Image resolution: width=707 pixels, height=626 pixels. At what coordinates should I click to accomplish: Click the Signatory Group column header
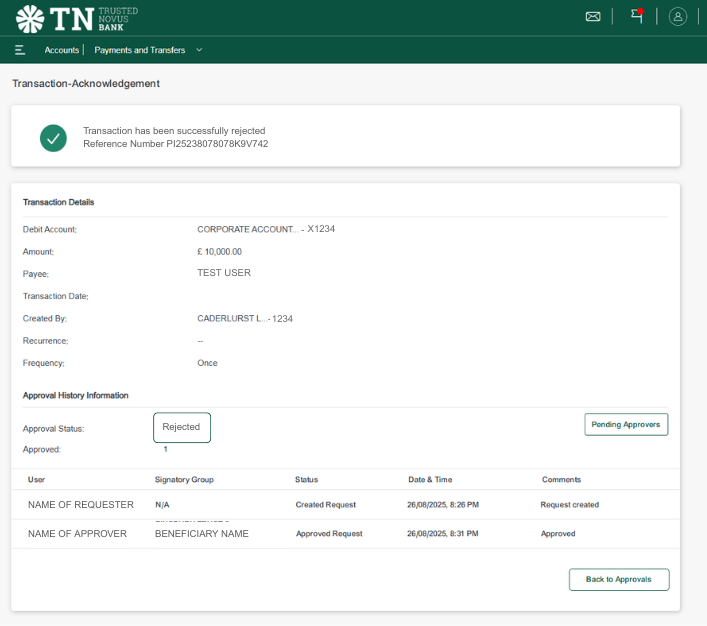(x=184, y=480)
